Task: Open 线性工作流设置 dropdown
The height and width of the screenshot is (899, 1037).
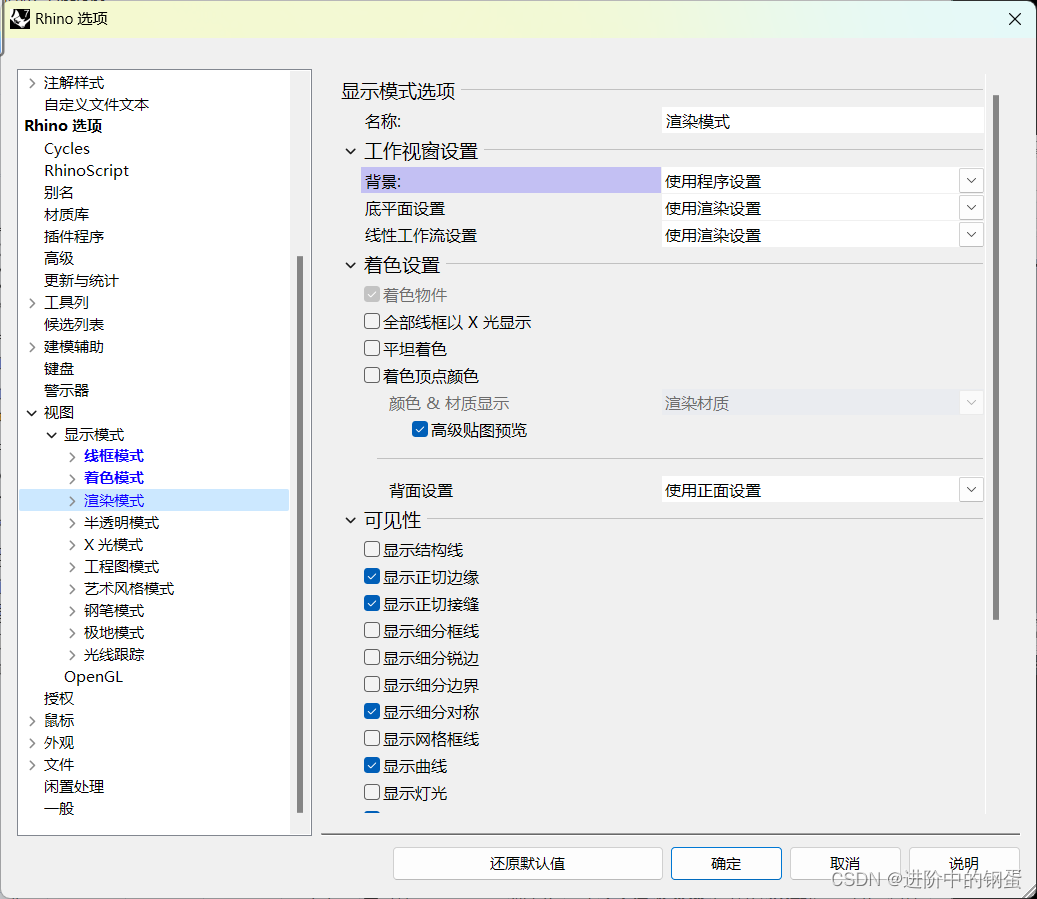Action: click(x=971, y=235)
